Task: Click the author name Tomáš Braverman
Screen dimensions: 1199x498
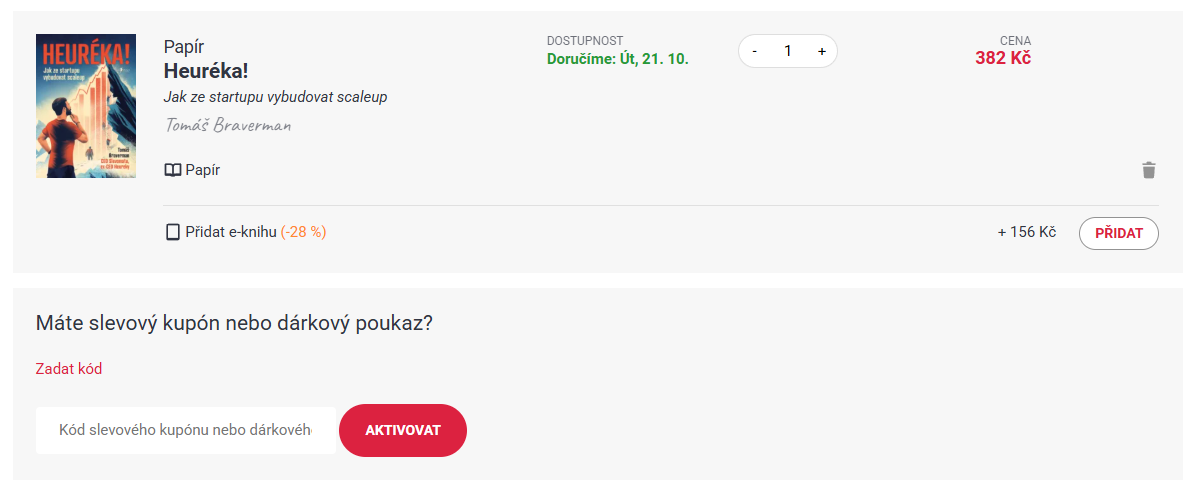Action: click(x=227, y=126)
